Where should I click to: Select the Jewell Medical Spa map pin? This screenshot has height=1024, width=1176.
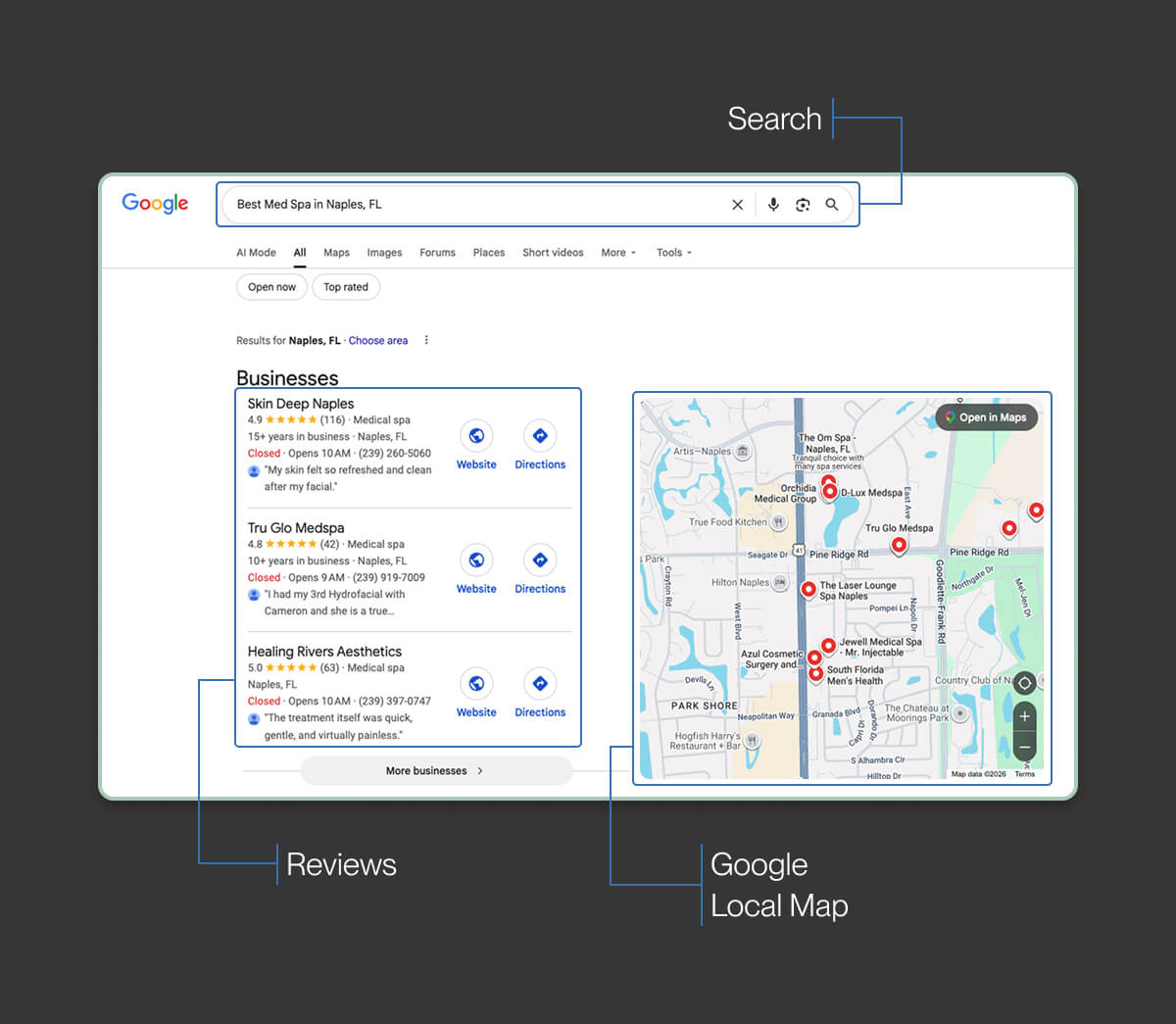pos(829,645)
